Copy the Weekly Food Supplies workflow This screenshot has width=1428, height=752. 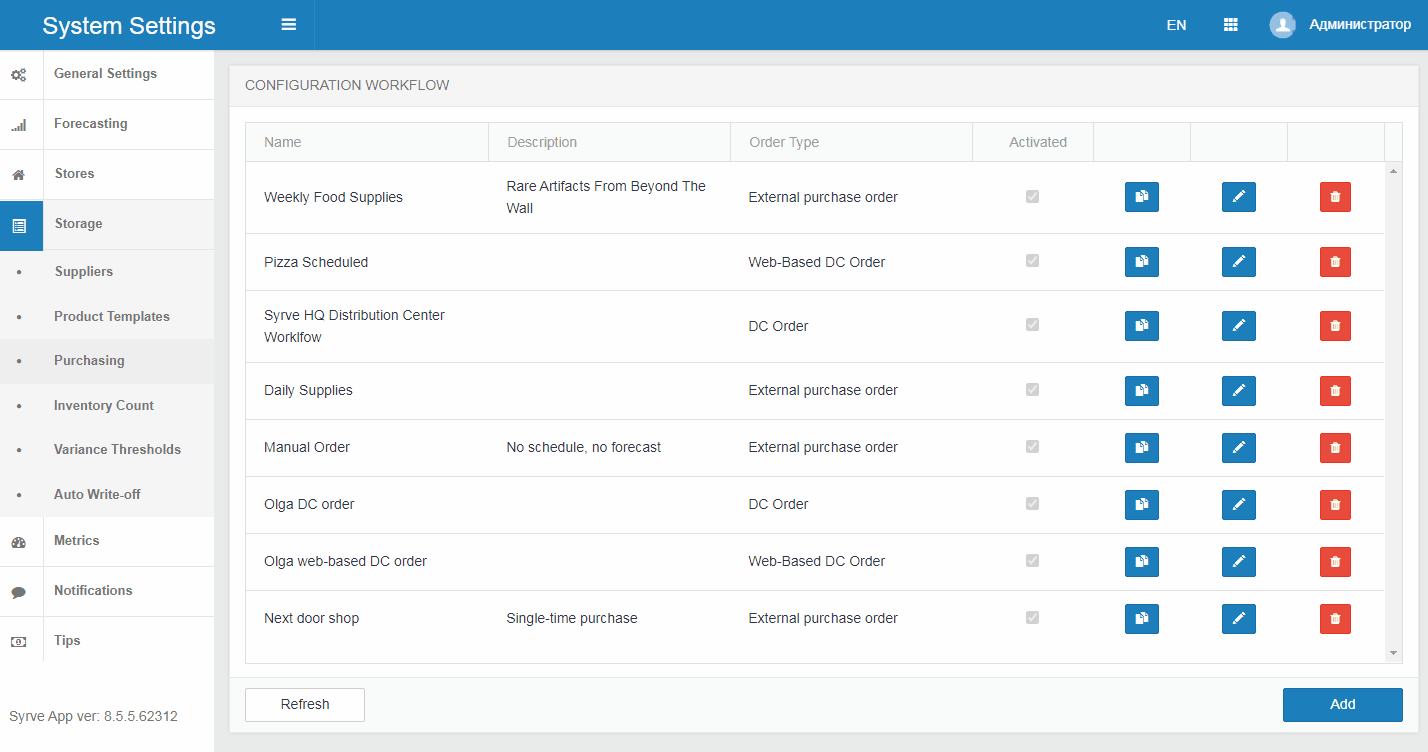[1141, 197]
